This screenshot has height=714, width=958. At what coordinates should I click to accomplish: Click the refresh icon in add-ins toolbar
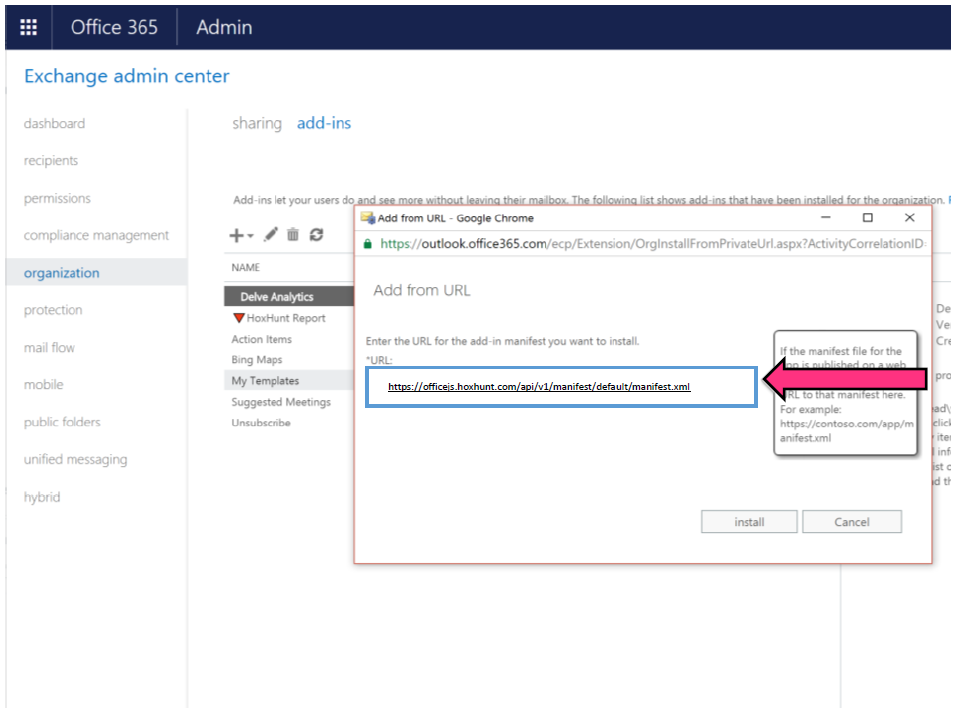click(x=316, y=235)
